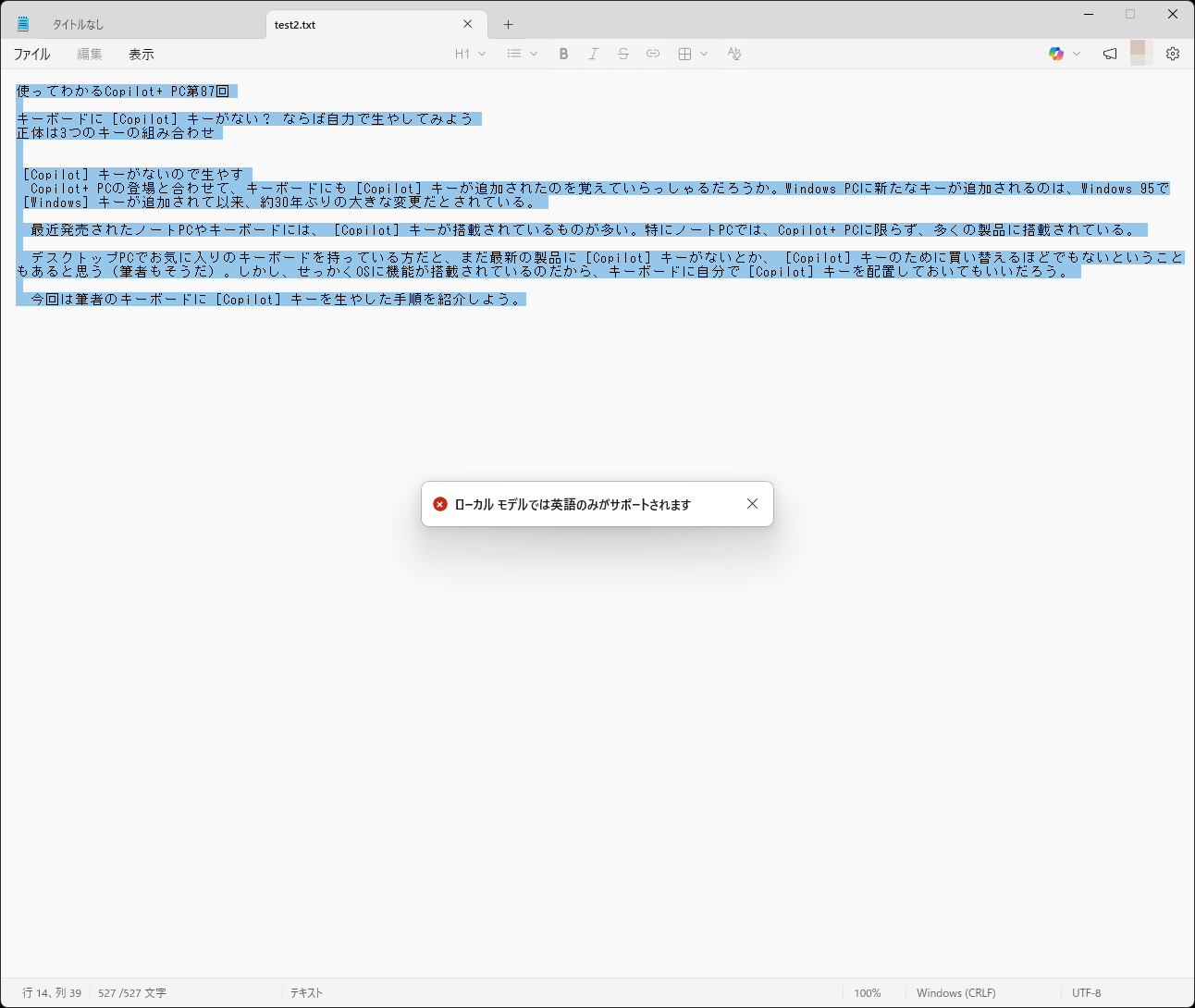
Task: Open the ファイル menu
Action: 31,55
